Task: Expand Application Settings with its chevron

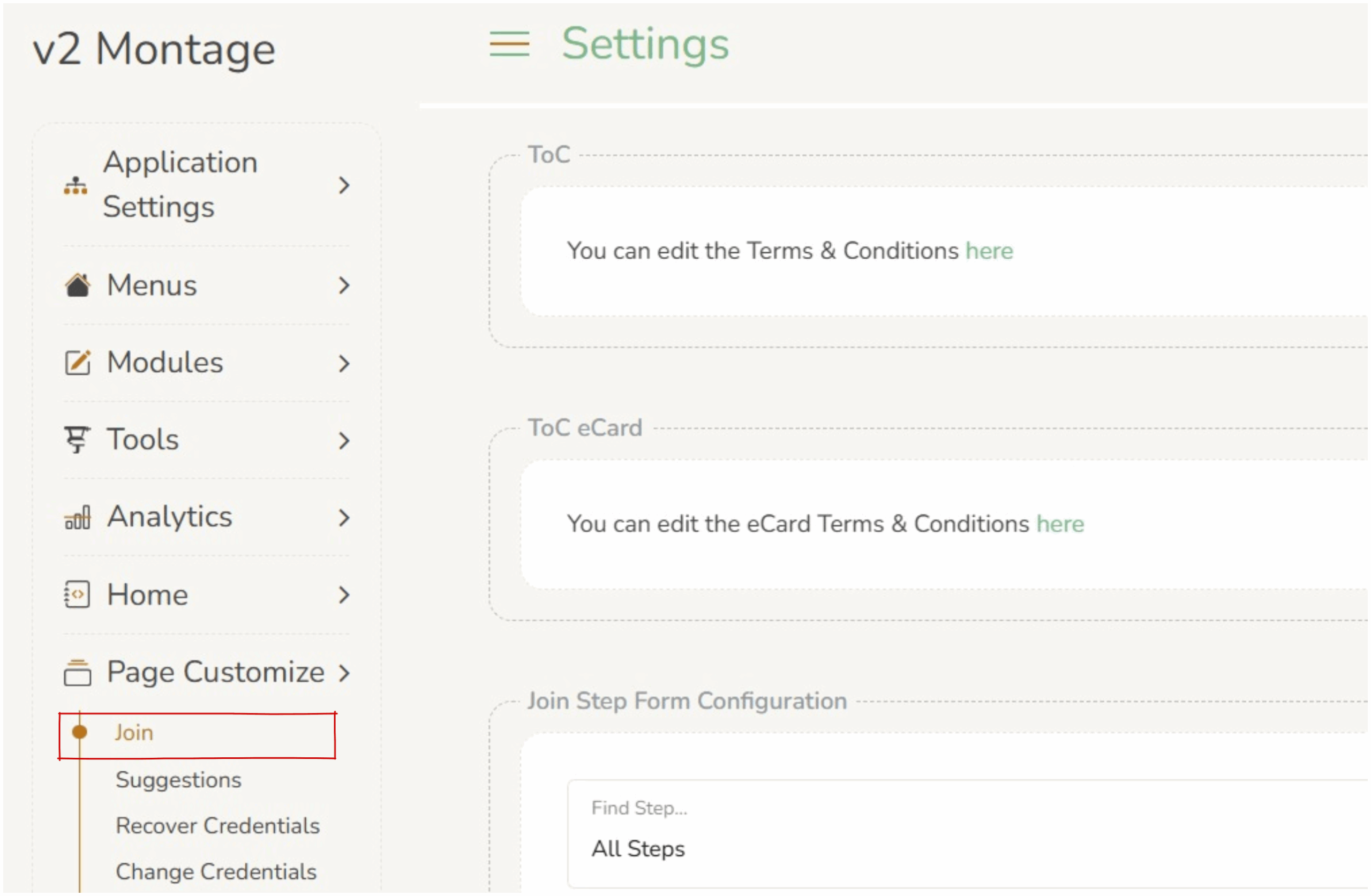Action: [x=344, y=185]
